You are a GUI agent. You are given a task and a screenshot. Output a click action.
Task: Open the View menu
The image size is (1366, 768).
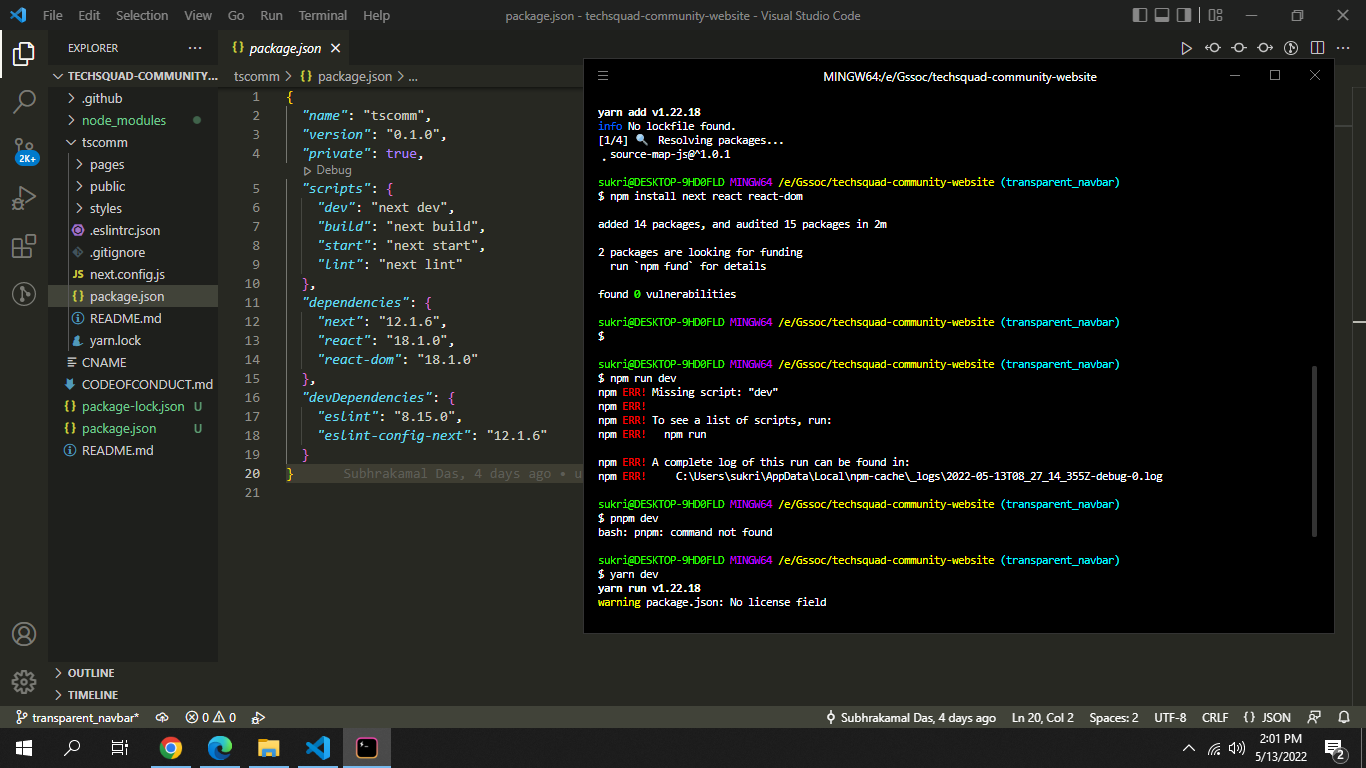(x=198, y=16)
